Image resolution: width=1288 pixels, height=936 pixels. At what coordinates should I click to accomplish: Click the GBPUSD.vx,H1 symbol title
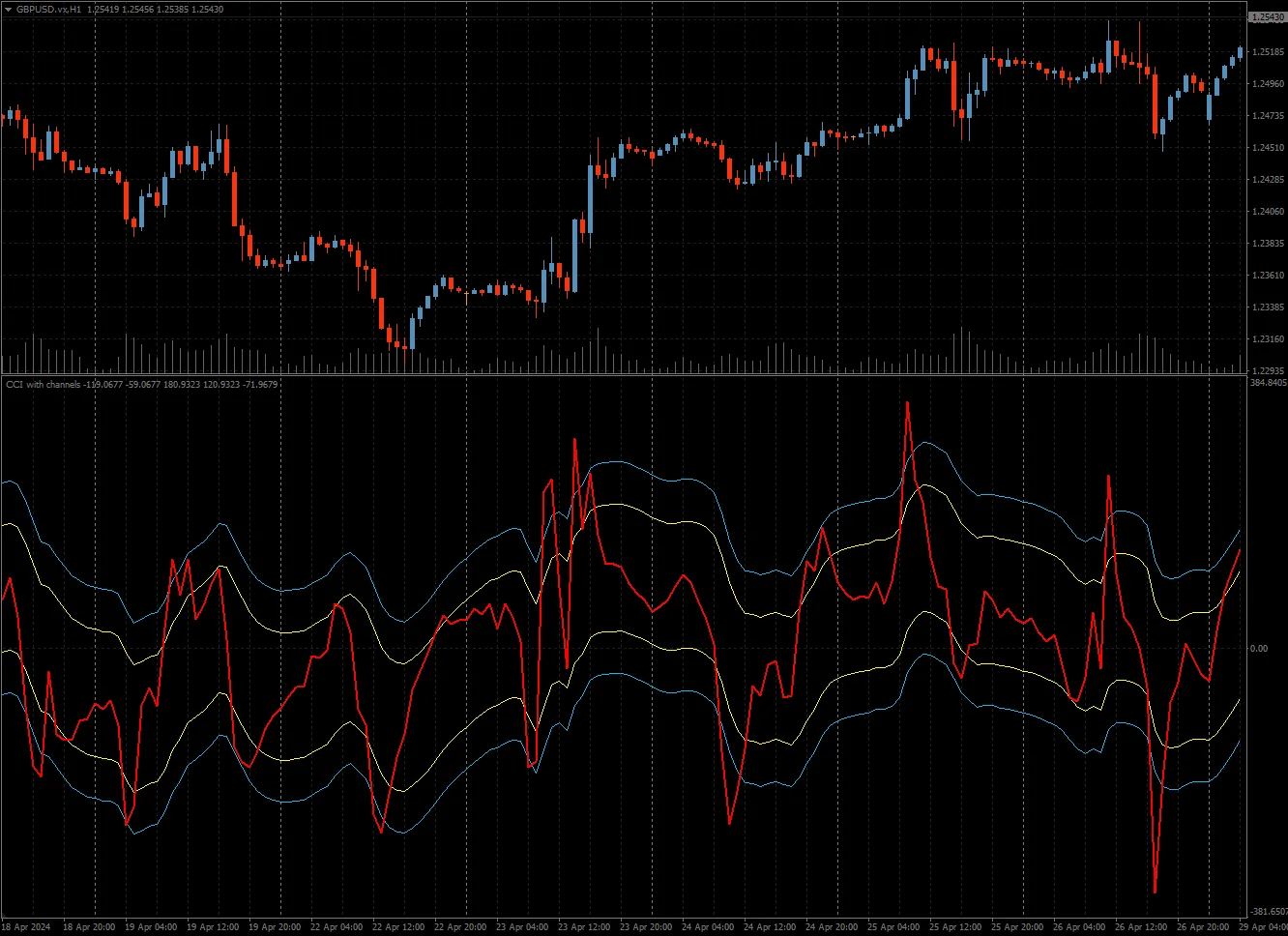point(48,9)
